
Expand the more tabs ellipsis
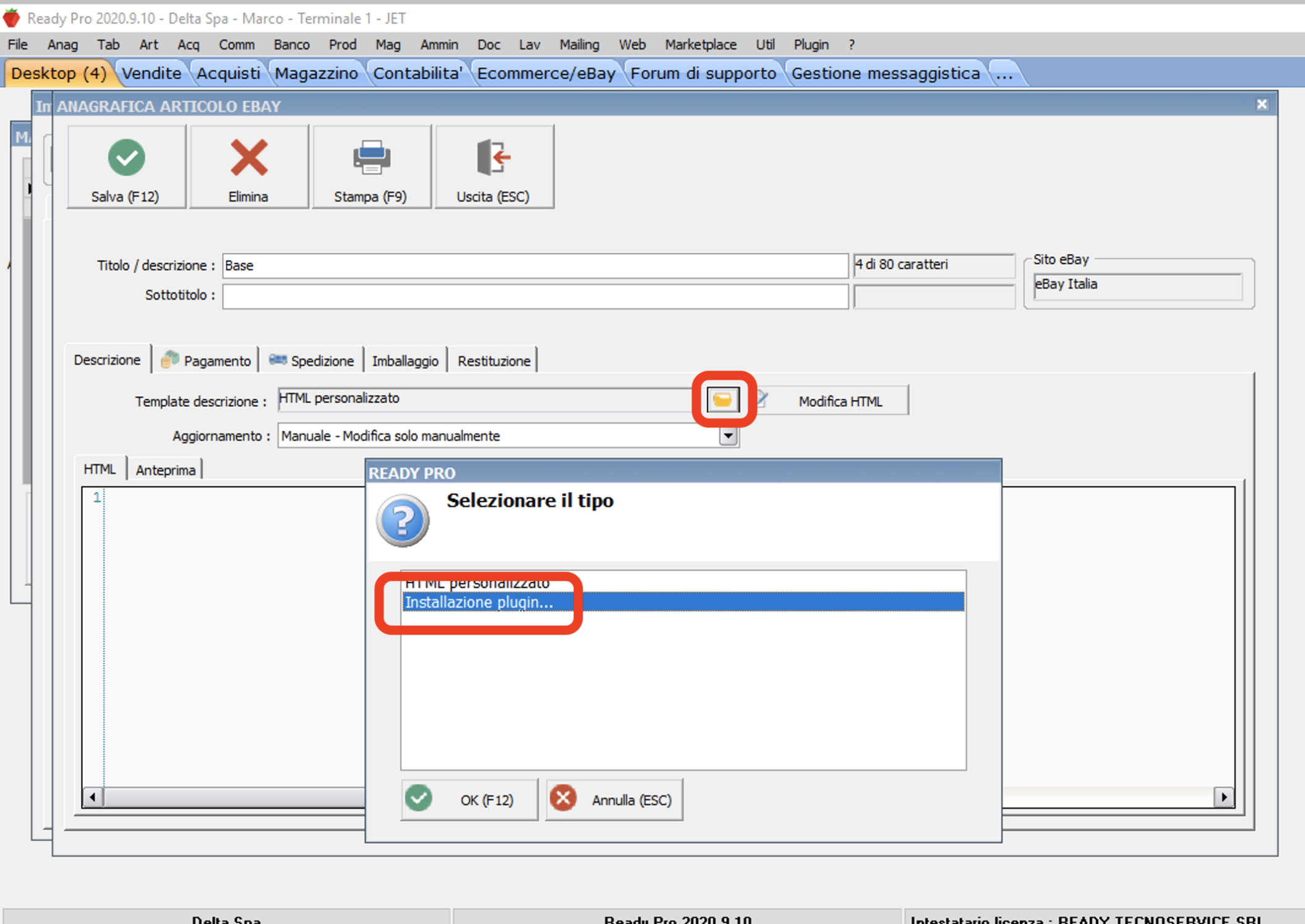tap(1004, 74)
